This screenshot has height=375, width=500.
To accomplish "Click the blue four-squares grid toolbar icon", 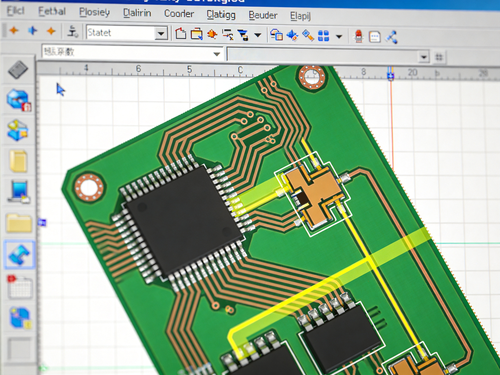I will pos(323,36).
